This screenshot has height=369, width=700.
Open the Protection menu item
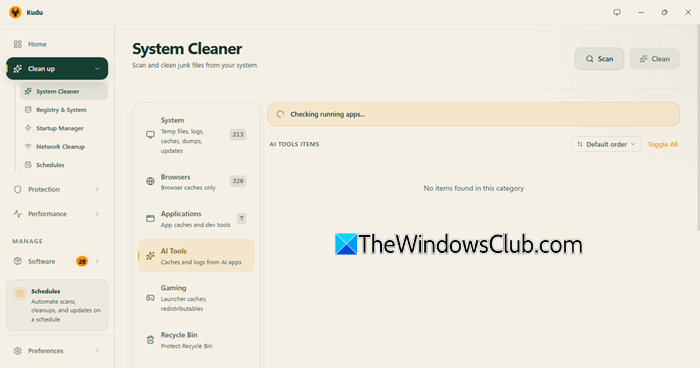(x=57, y=189)
